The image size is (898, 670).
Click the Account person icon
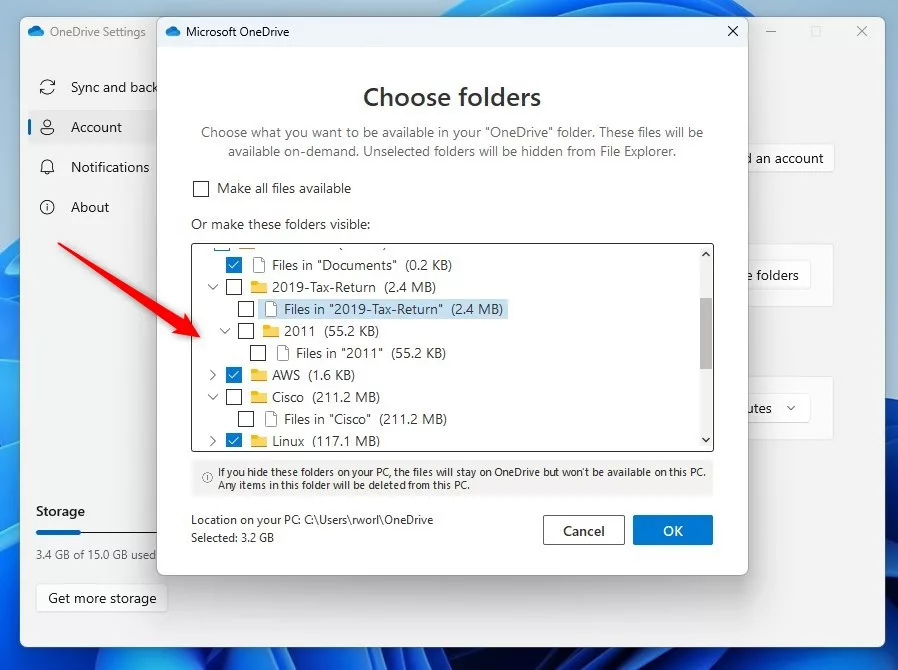(x=48, y=127)
